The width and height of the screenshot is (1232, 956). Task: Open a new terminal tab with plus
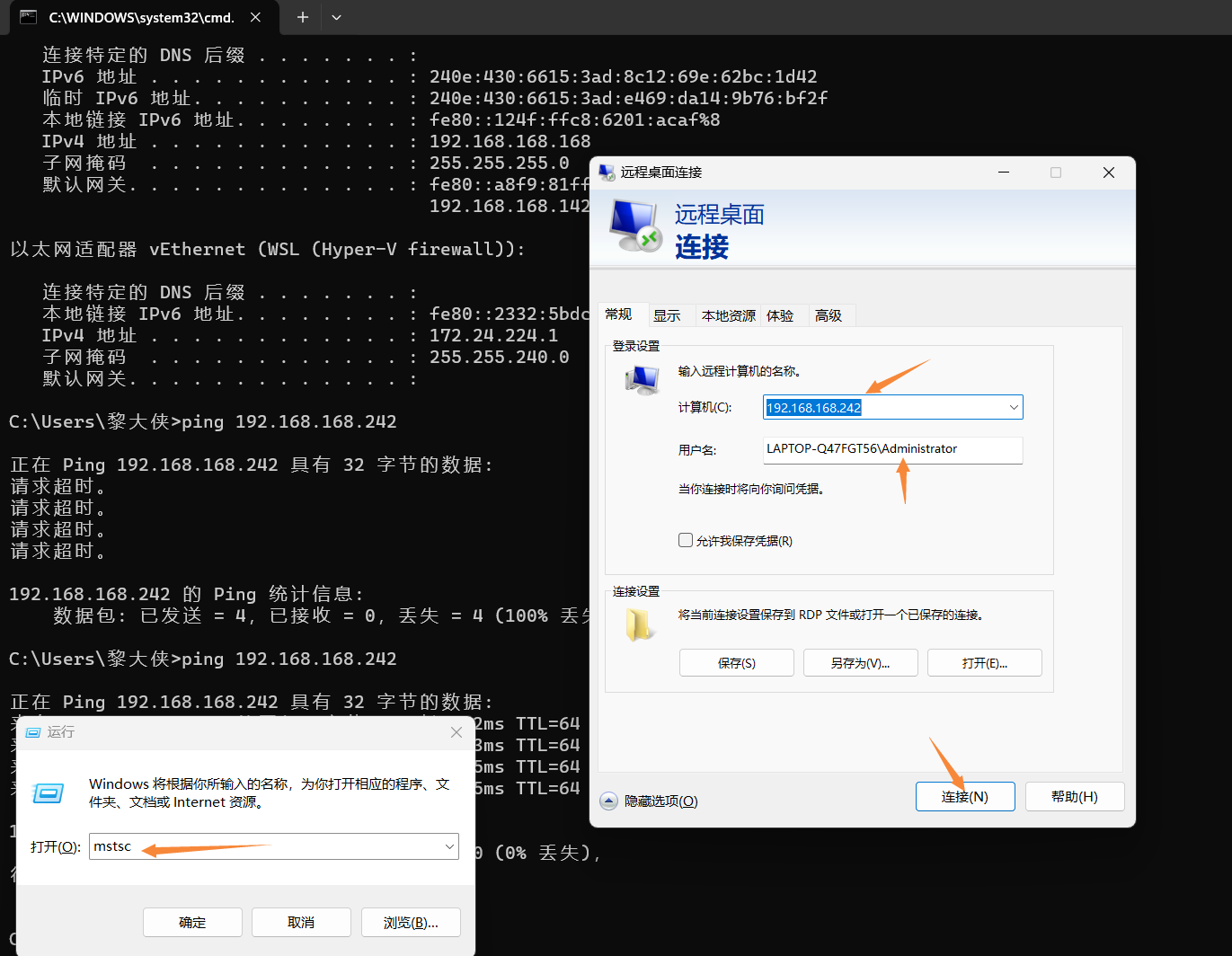click(303, 17)
